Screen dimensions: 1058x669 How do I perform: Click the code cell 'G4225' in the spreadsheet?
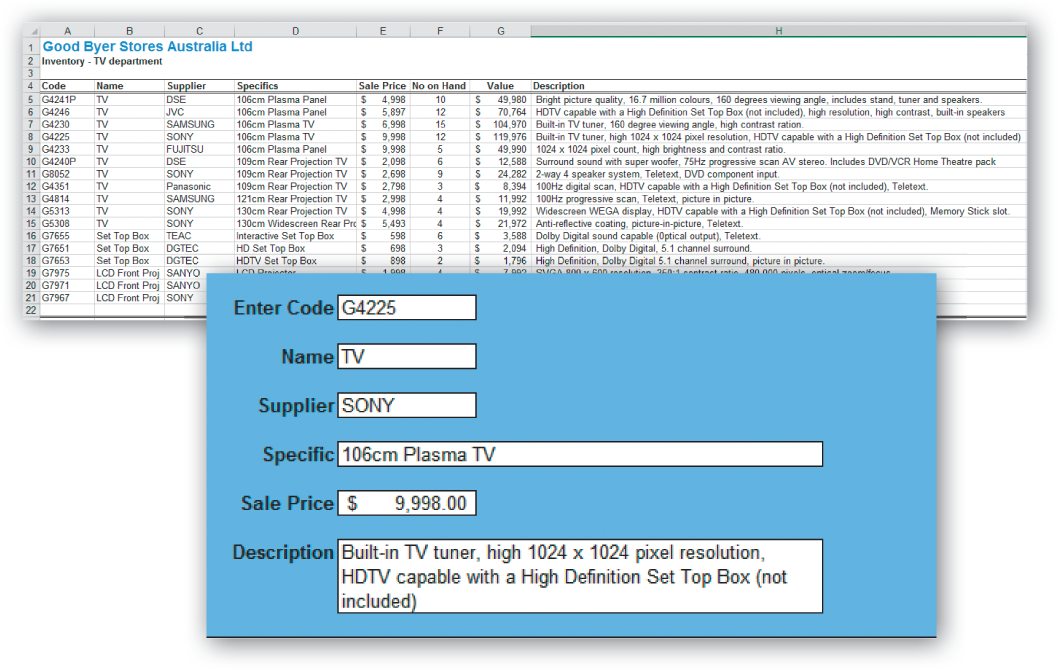[x=67, y=137]
